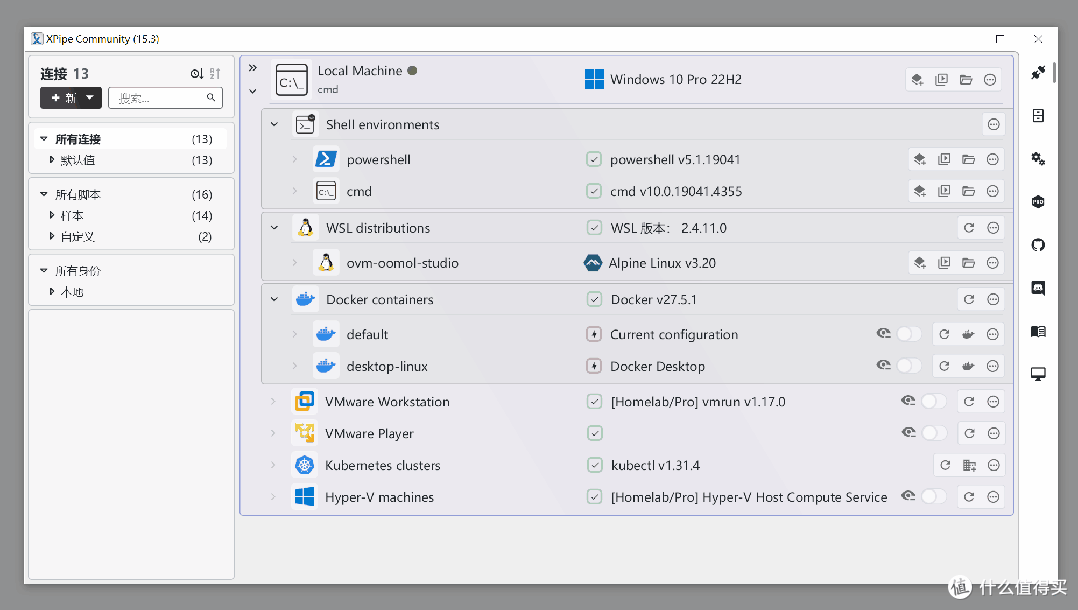
Task: Click cmd status checkmark
Action: (x=594, y=191)
